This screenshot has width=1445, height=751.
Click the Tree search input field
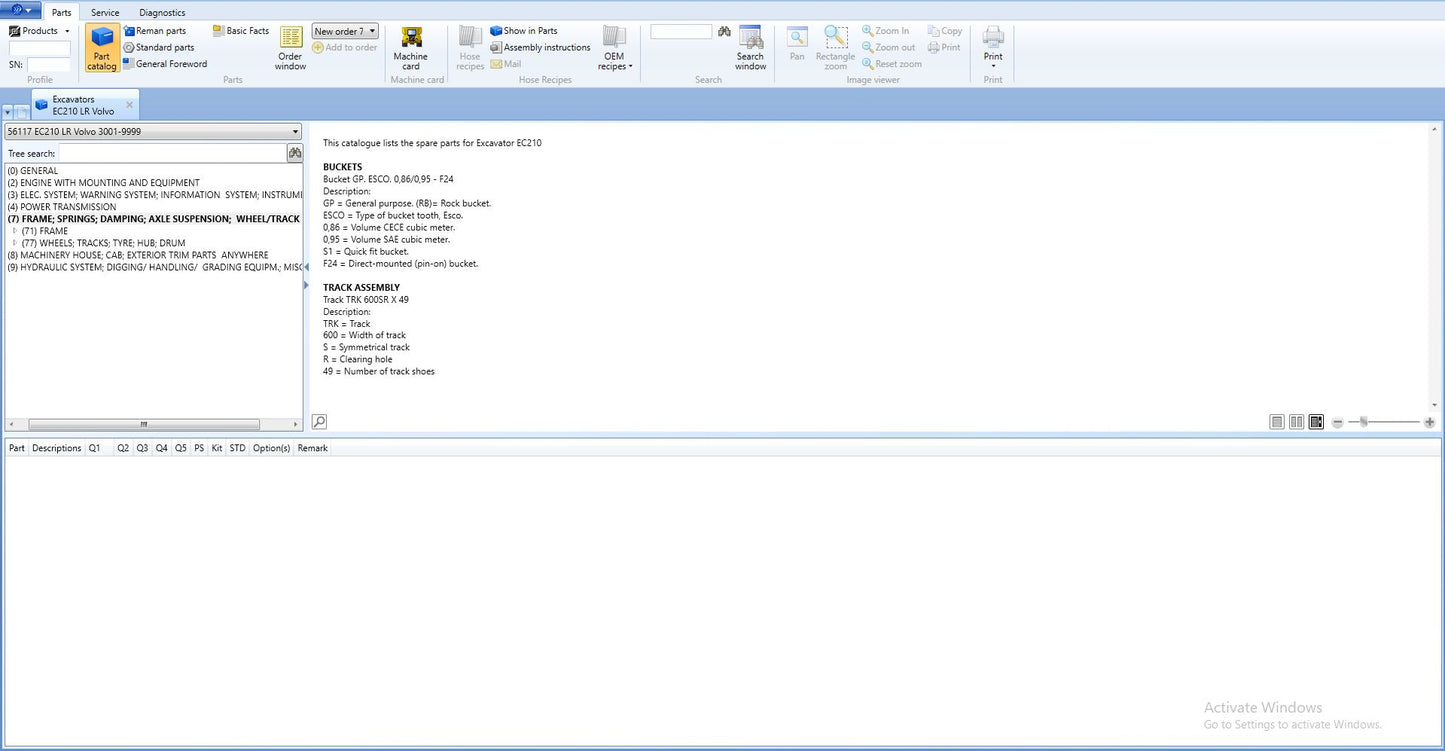pyautogui.click(x=172, y=153)
